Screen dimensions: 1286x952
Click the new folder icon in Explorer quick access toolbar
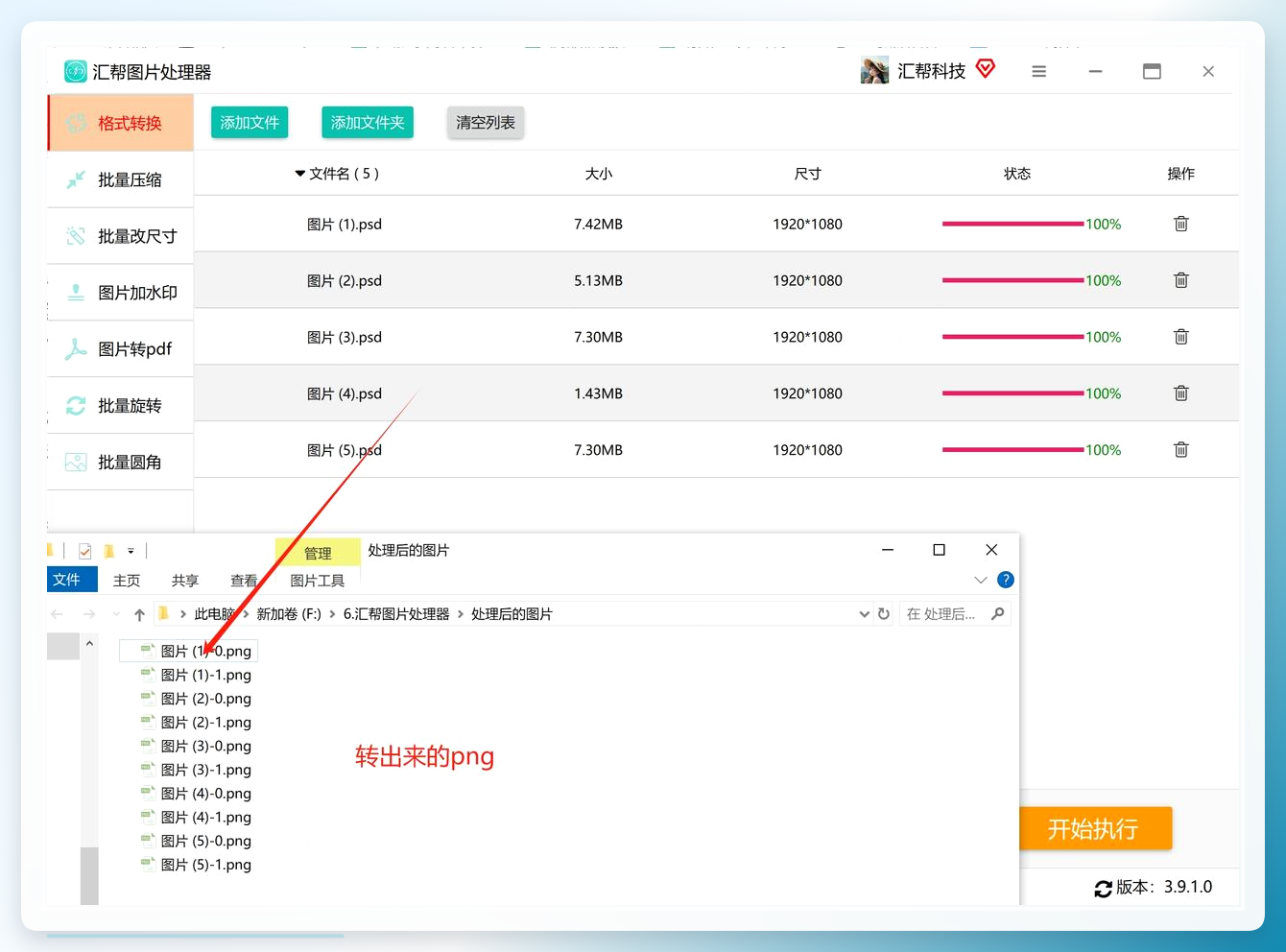(109, 551)
